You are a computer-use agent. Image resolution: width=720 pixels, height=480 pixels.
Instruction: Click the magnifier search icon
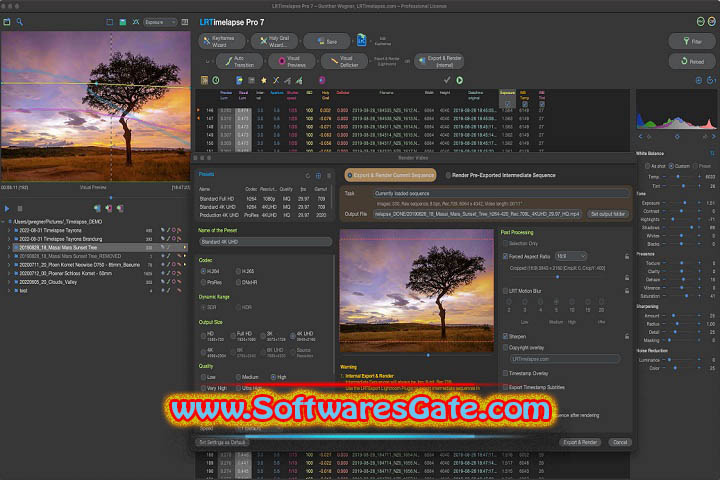pyautogui.click(x=20, y=22)
